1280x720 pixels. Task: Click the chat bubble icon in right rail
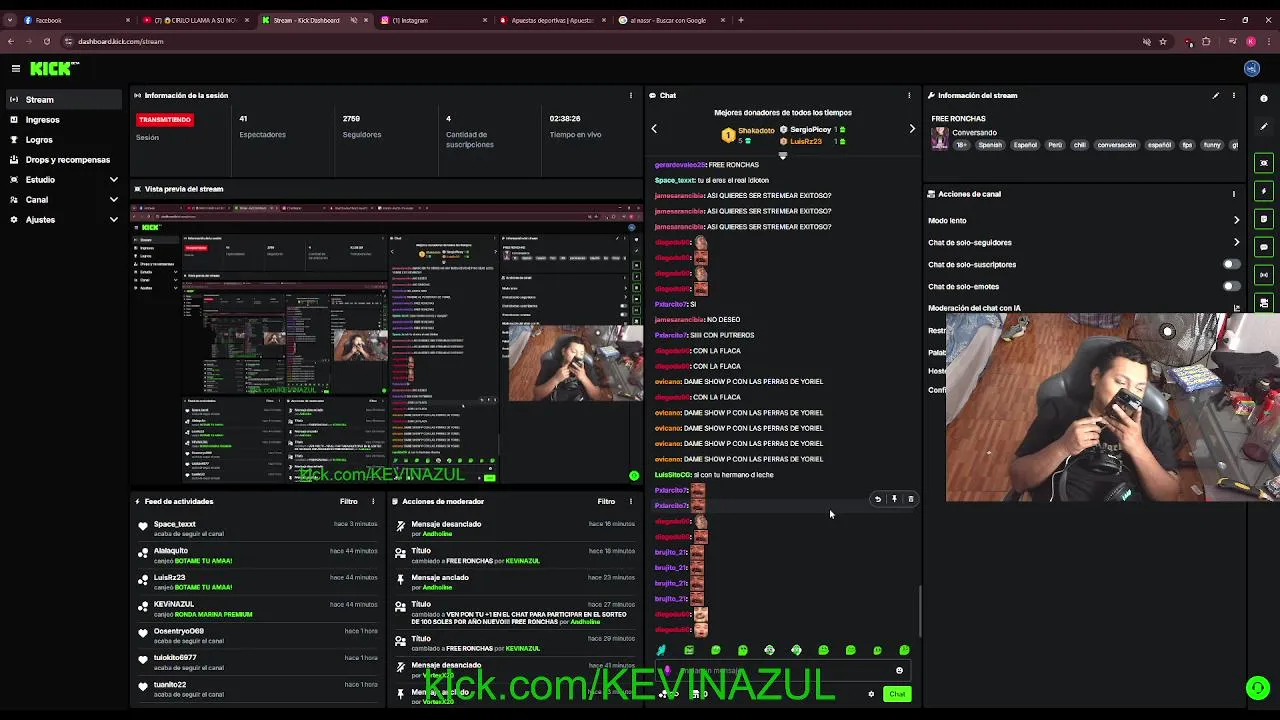point(1264,247)
